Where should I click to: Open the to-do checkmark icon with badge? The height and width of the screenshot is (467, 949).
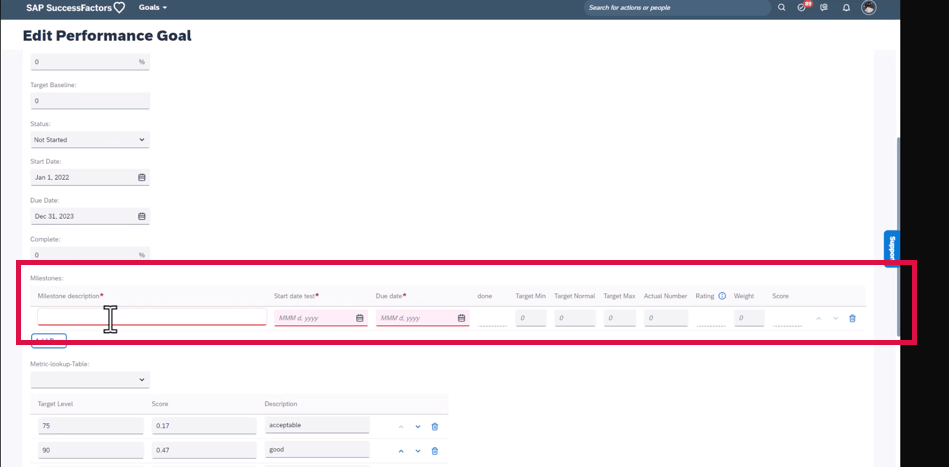coord(802,7)
